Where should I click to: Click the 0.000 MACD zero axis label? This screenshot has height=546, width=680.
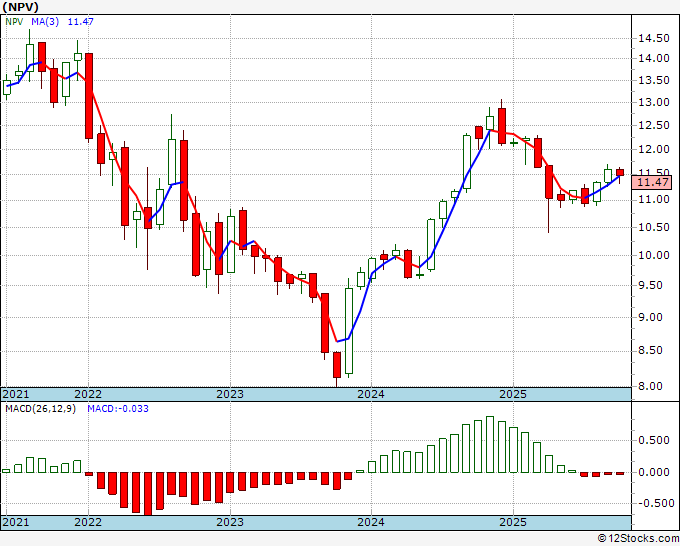click(653, 471)
